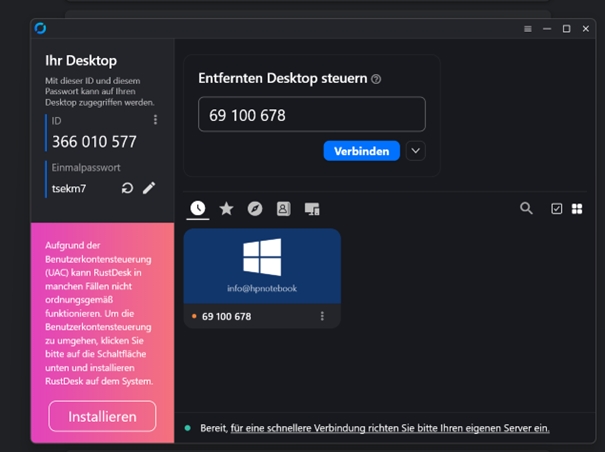The width and height of the screenshot is (605, 452).
Task: Open link to set up your own server
Action: [x=390, y=428]
